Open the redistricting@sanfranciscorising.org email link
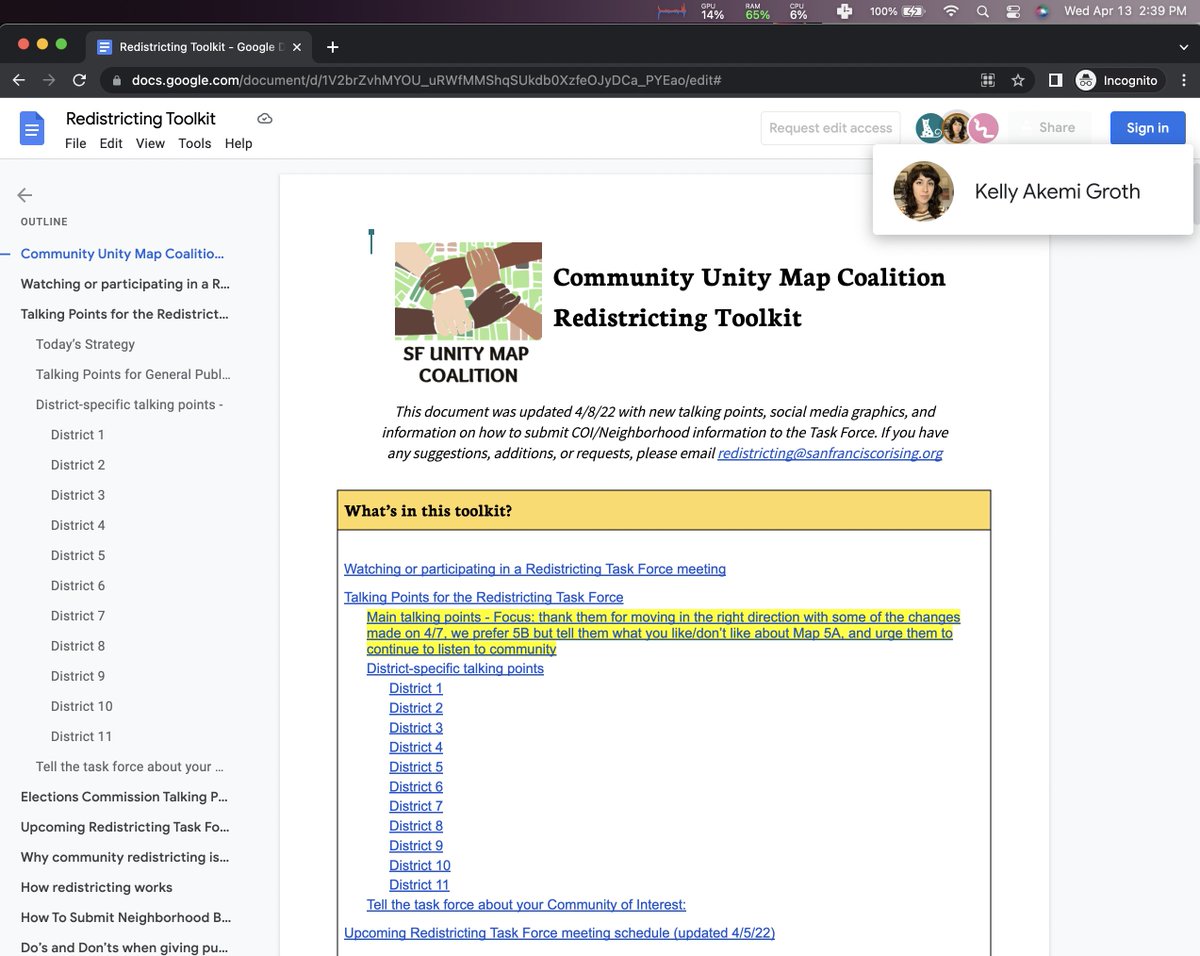 tap(830, 453)
